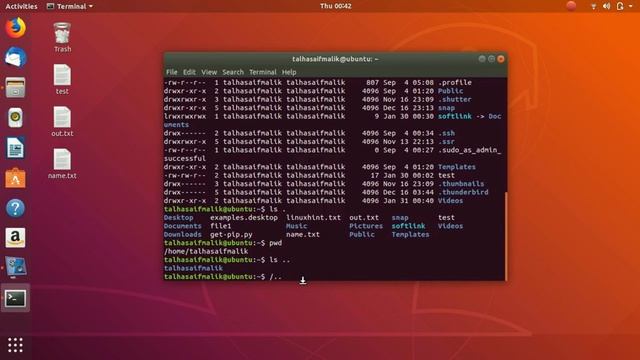Open the Shutter screenshot app in dock

[x=16, y=268]
